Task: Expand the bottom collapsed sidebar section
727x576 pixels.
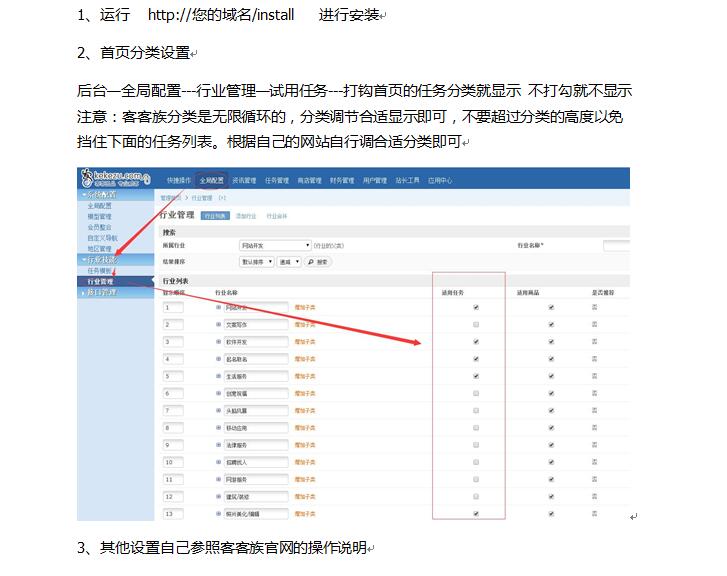Action: pyautogui.click(x=115, y=292)
